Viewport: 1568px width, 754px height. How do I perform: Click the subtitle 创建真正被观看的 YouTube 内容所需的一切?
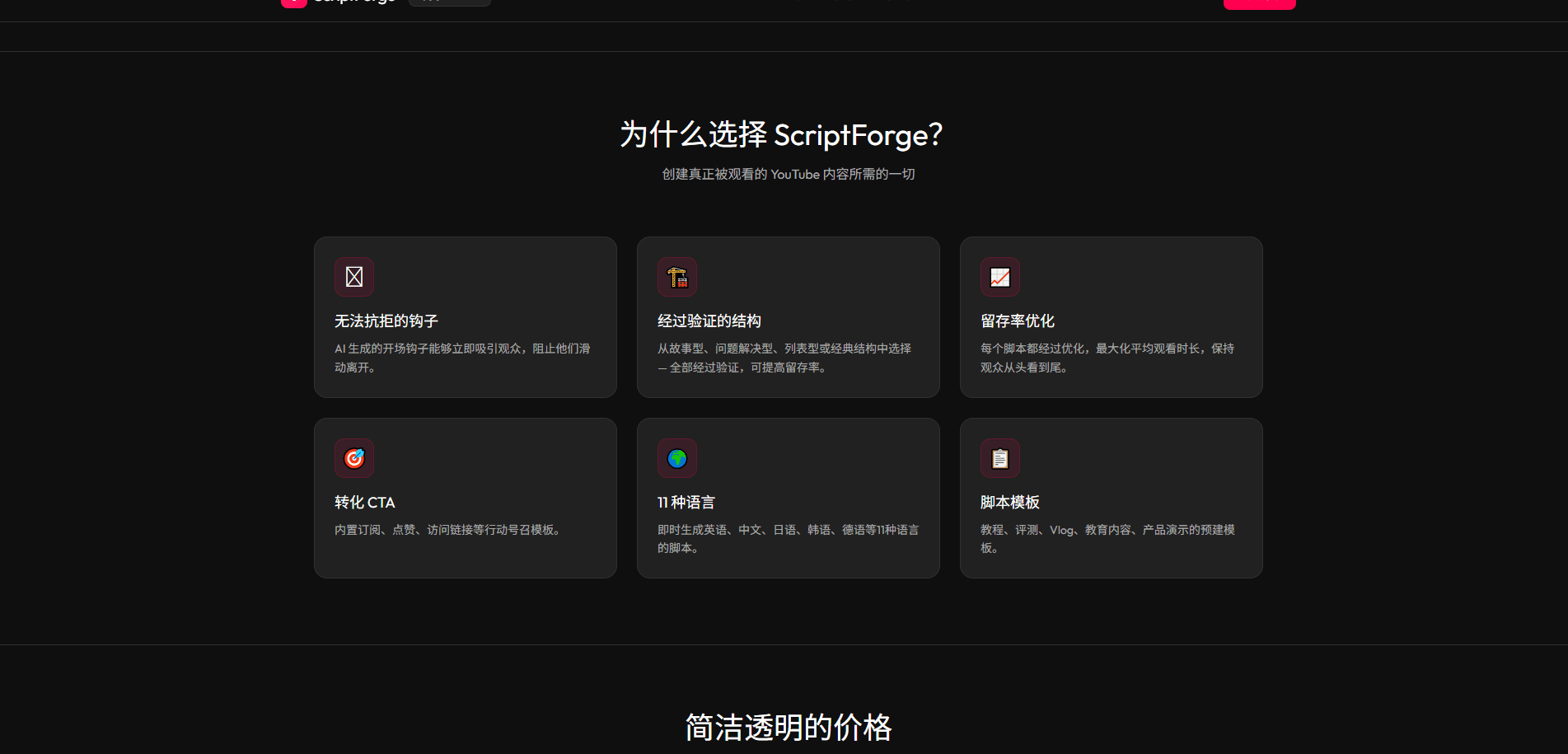(789, 175)
